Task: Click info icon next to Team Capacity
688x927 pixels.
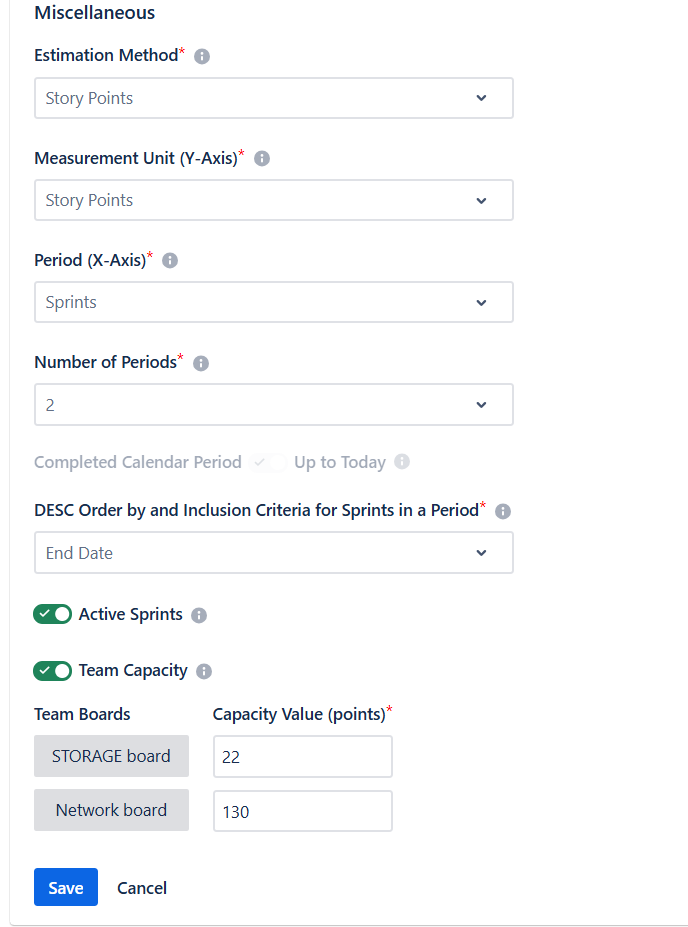Action: tap(204, 671)
